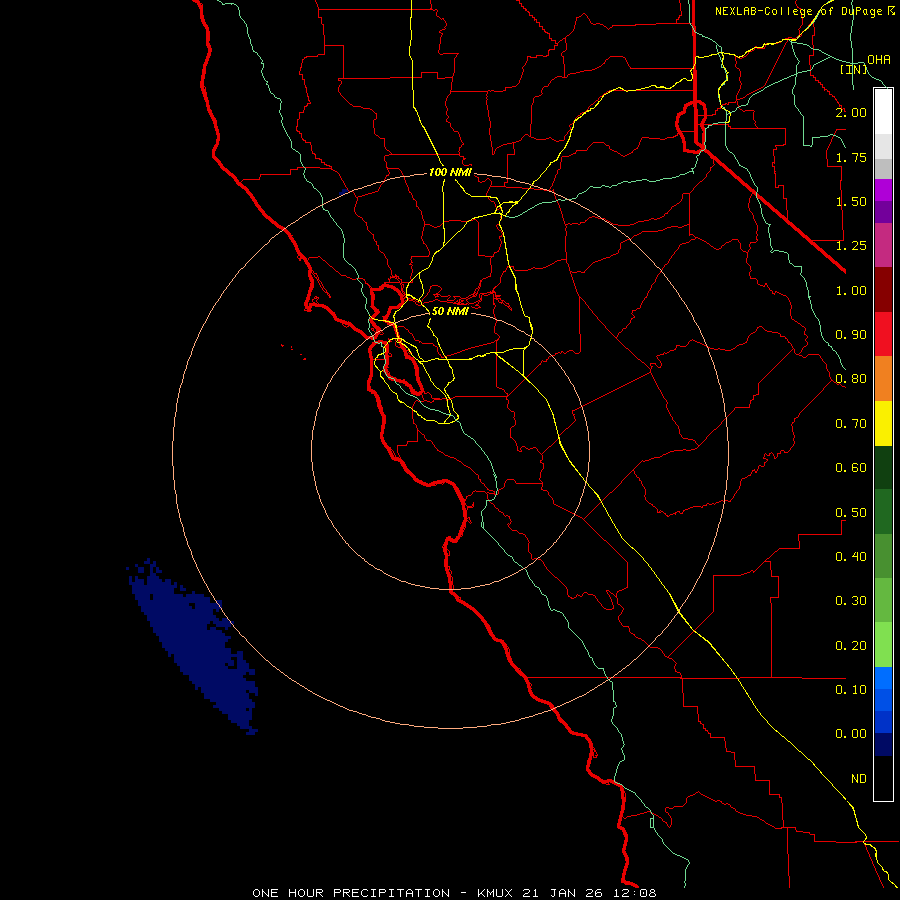Click the navy swatch just above ND
Screen dimensions: 900x900
(883, 745)
